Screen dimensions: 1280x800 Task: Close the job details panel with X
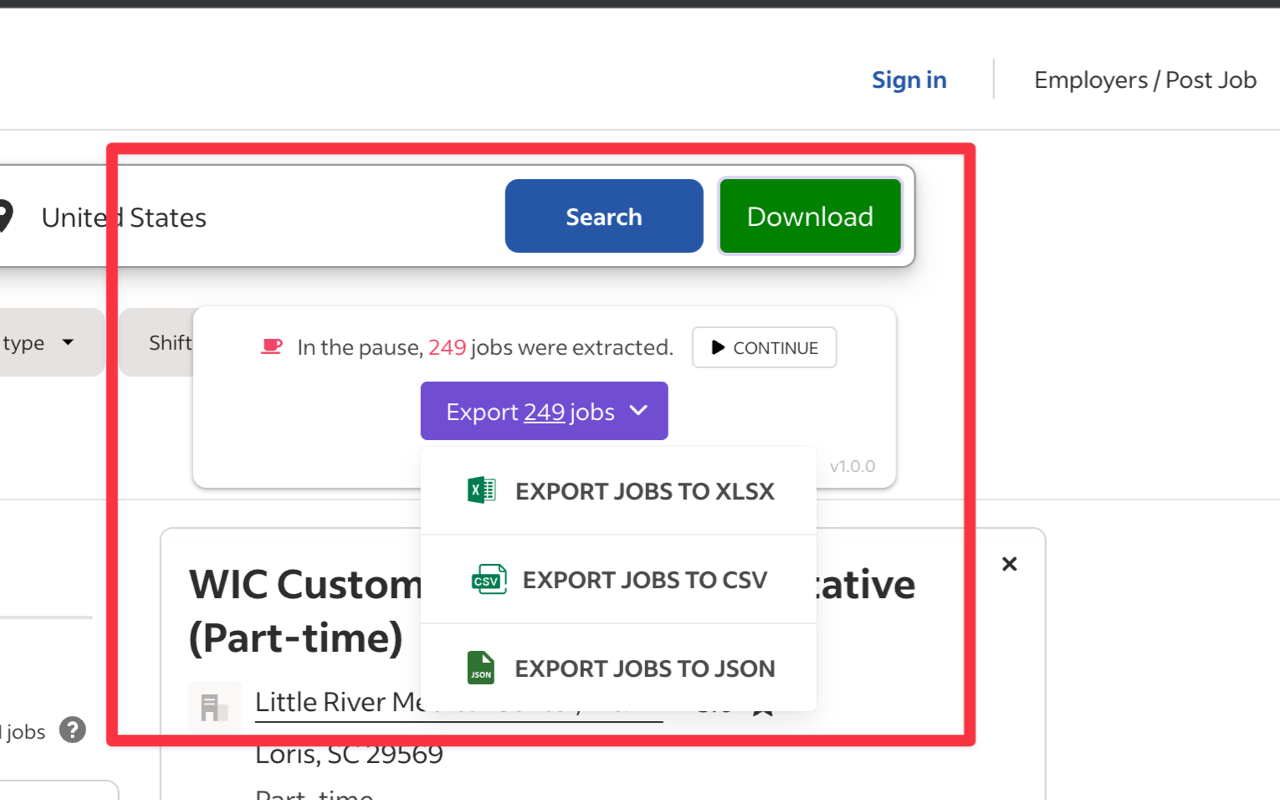pyautogui.click(x=1009, y=564)
